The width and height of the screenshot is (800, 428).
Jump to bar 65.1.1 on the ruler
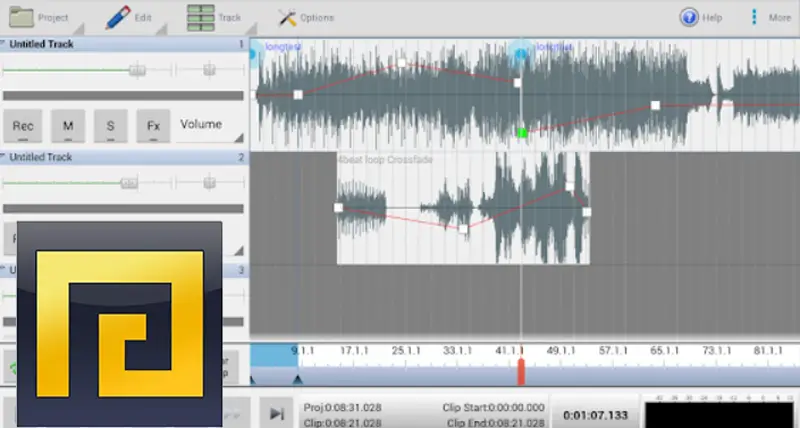pyautogui.click(x=665, y=351)
